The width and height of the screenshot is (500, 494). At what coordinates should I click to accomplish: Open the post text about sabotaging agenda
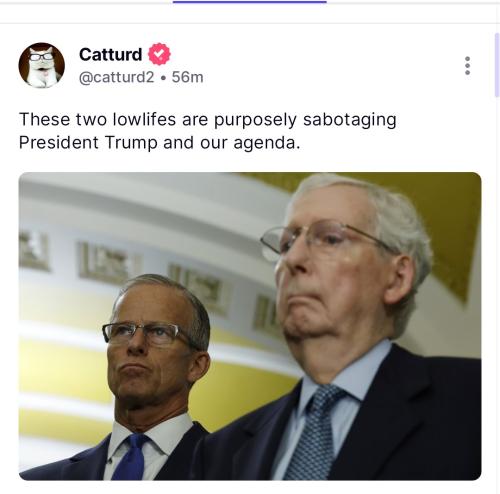(x=207, y=131)
